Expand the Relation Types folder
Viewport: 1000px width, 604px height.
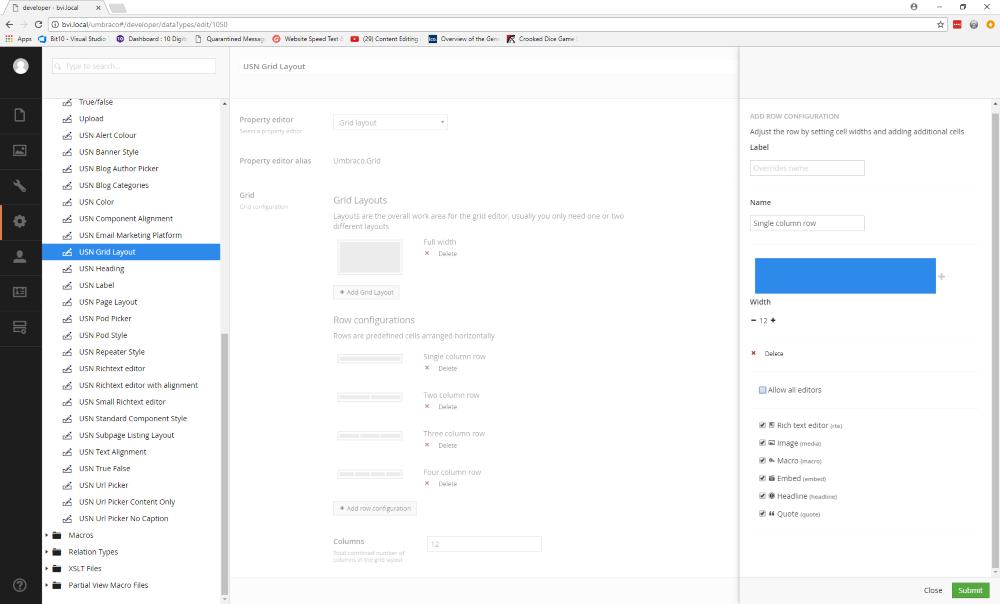pos(47,552)
